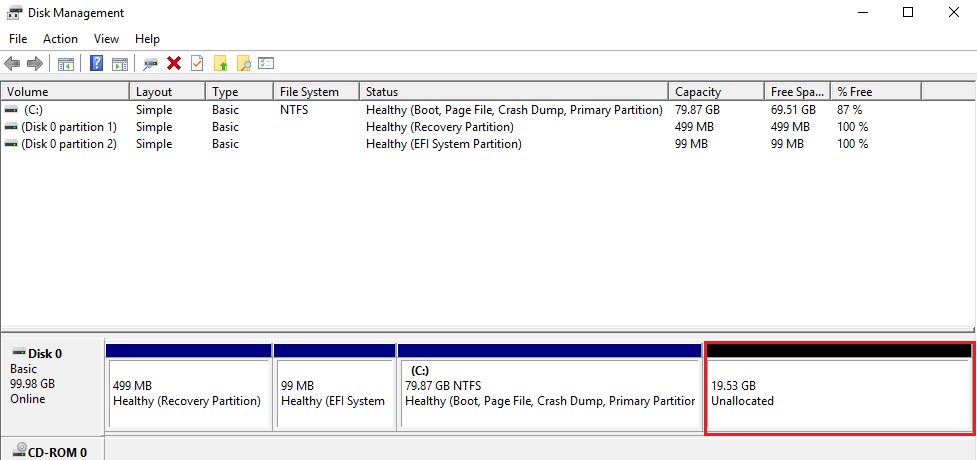This screenshot has height=460, width=977.
Task: Click the Disk Management title bar icon
Action: (15, 12)
